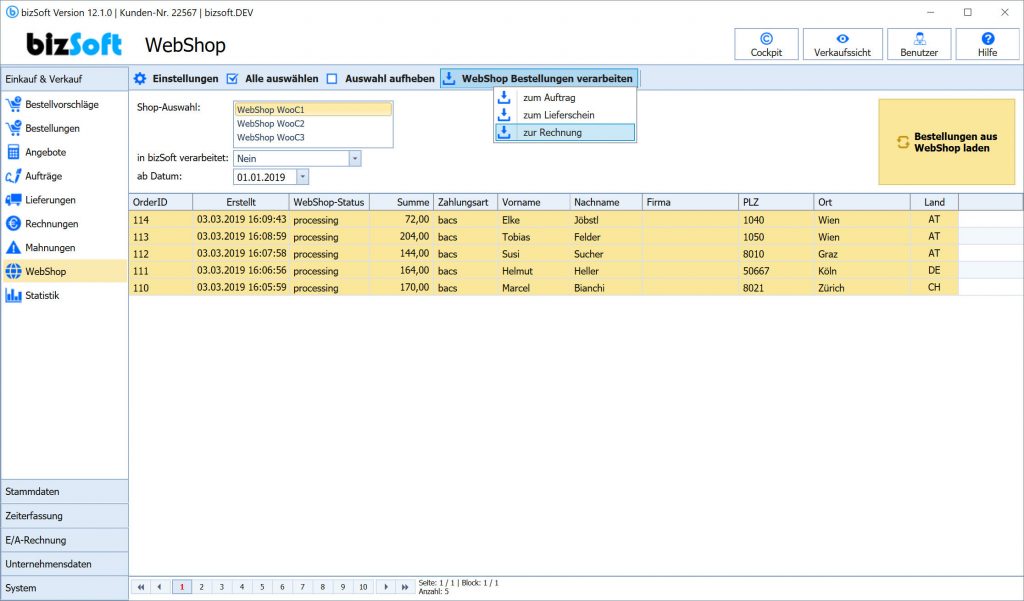Open the in bizSoft verarbeitet dropdown
Image resolution: width=1024 pixels, height=601 pixels.
[355, 158]
